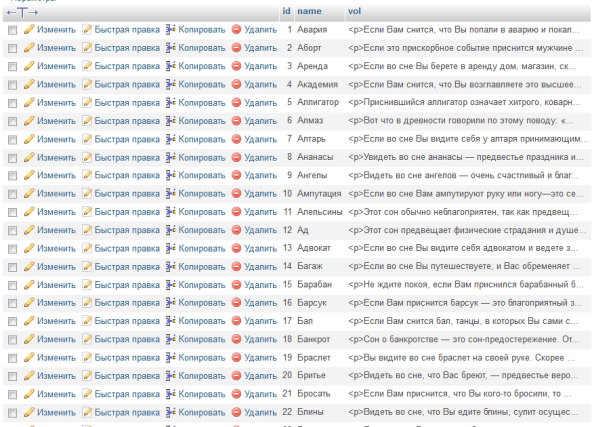Click the vol cell starting 'Сон о банкротстве'
The width and height of the screenshot is (592, 427).
pyautogui.click(x=463, y=339)
